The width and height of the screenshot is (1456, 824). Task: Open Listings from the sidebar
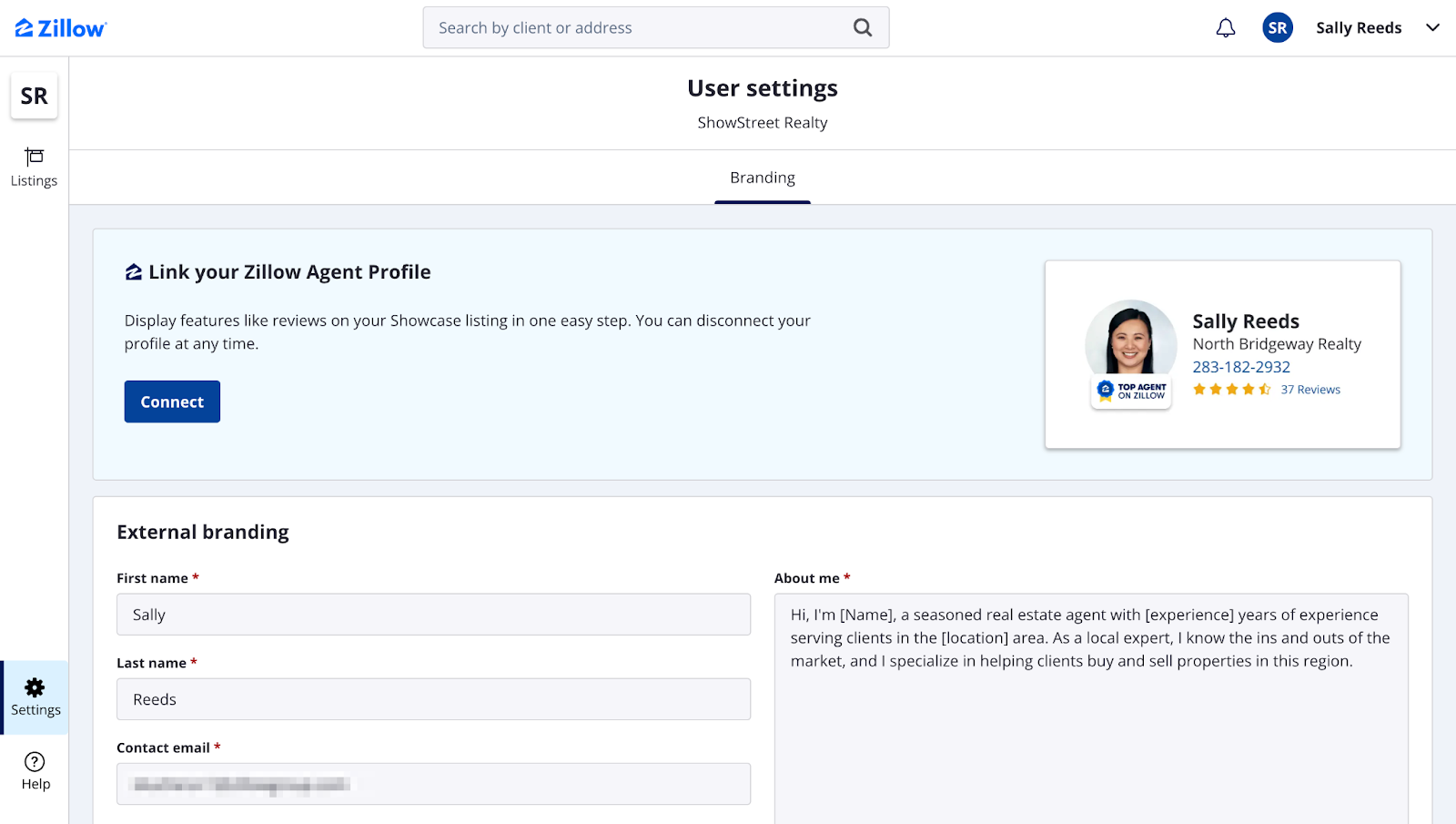pyautogui.click(x=34, y=168)
